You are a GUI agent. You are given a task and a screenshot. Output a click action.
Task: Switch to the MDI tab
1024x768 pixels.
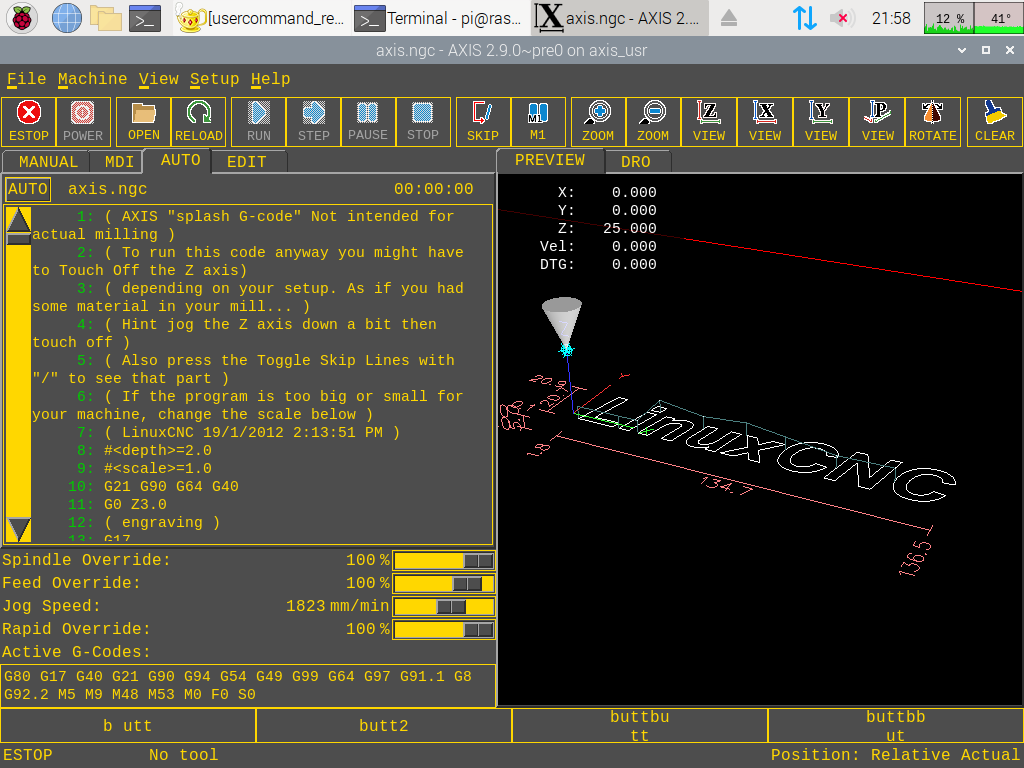pos(120,162)
